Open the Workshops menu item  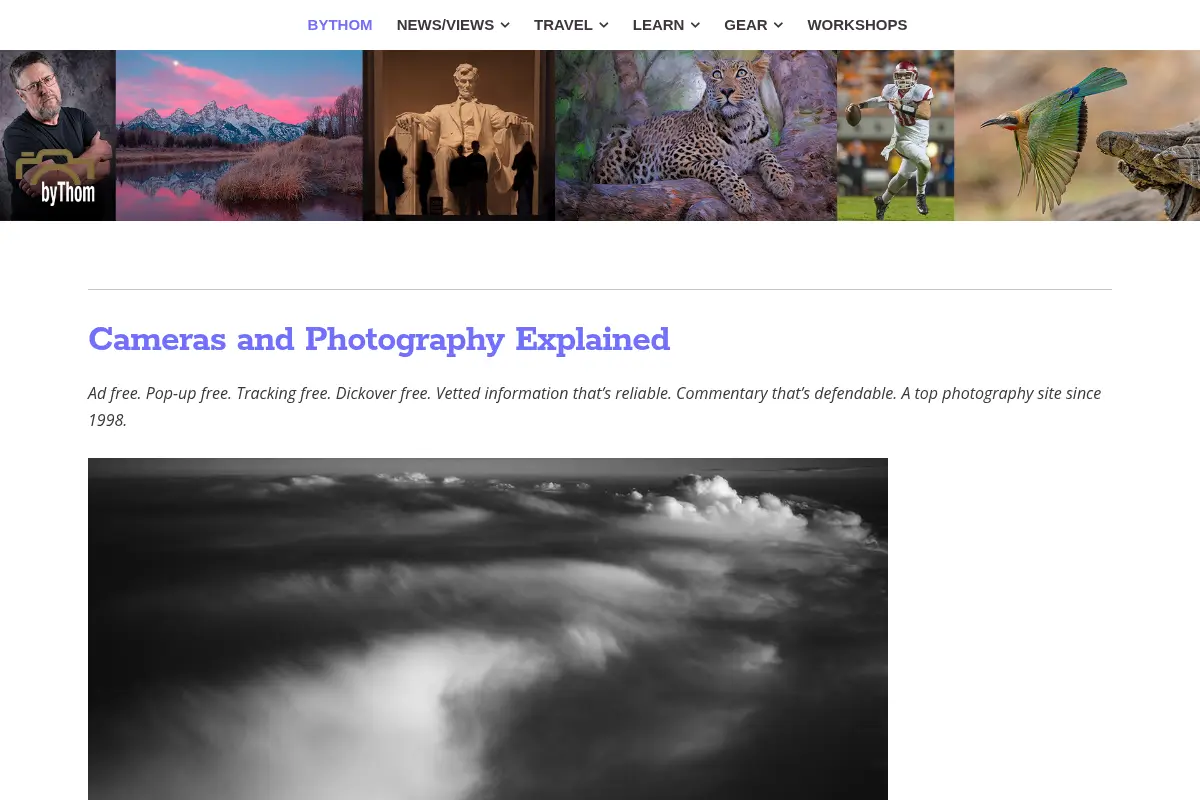857,25
